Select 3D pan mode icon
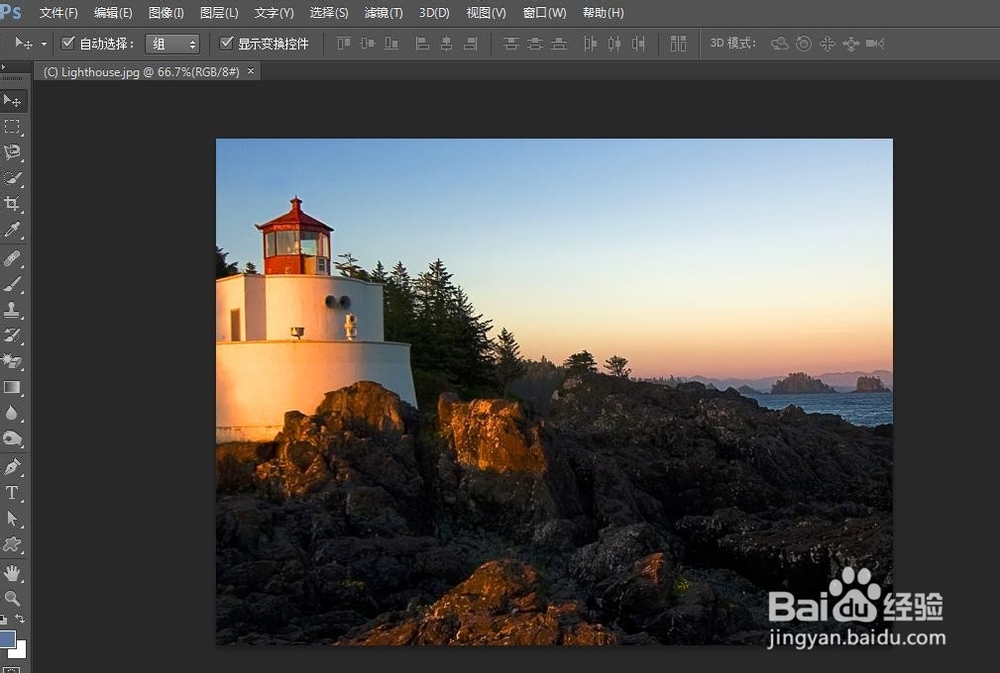 tap(827, 43)
